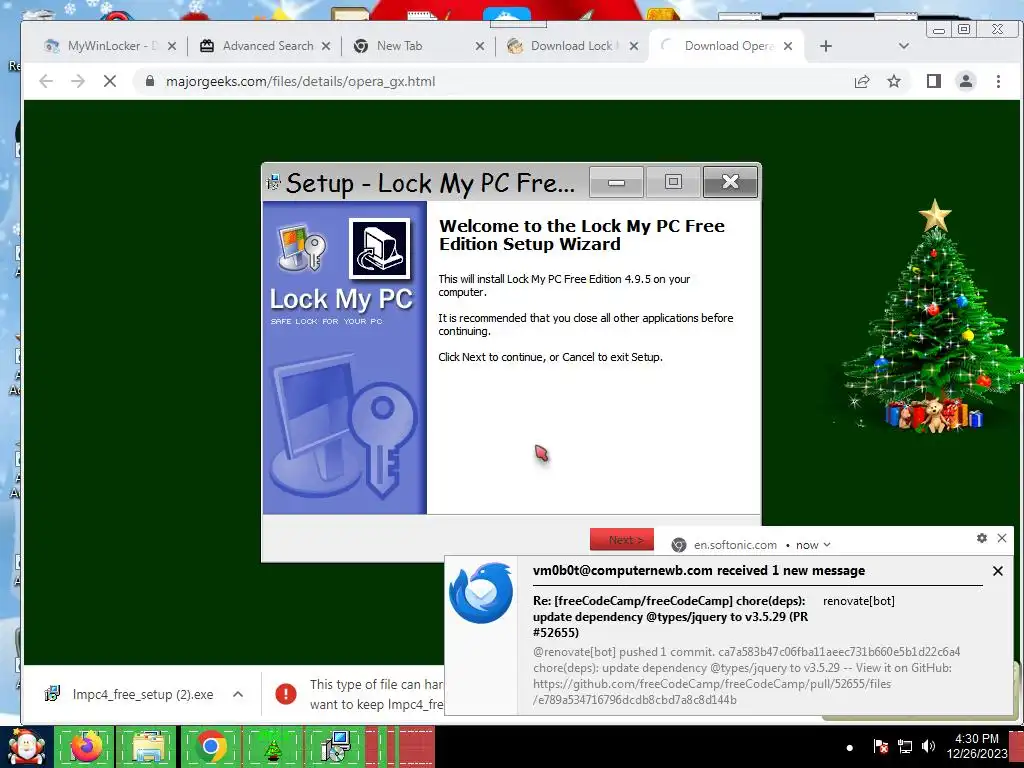This screenshot has height=768, width=1024.
Task: View site information lock icon
Action: coord(150,81)
